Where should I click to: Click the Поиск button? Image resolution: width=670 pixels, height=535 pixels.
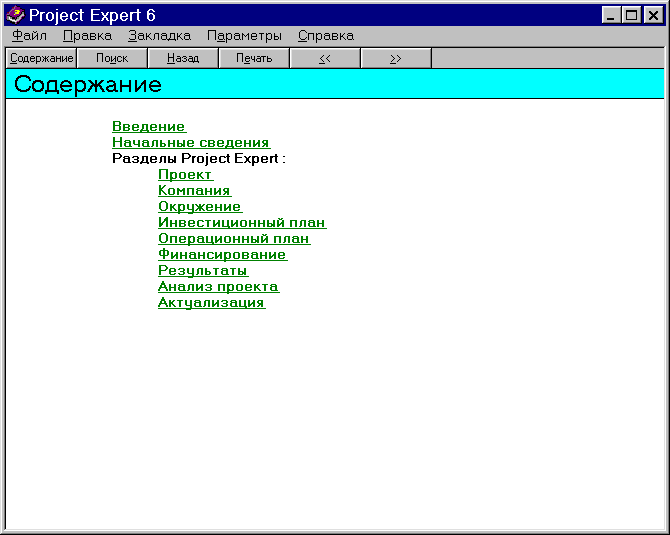(x=112, y=58)
